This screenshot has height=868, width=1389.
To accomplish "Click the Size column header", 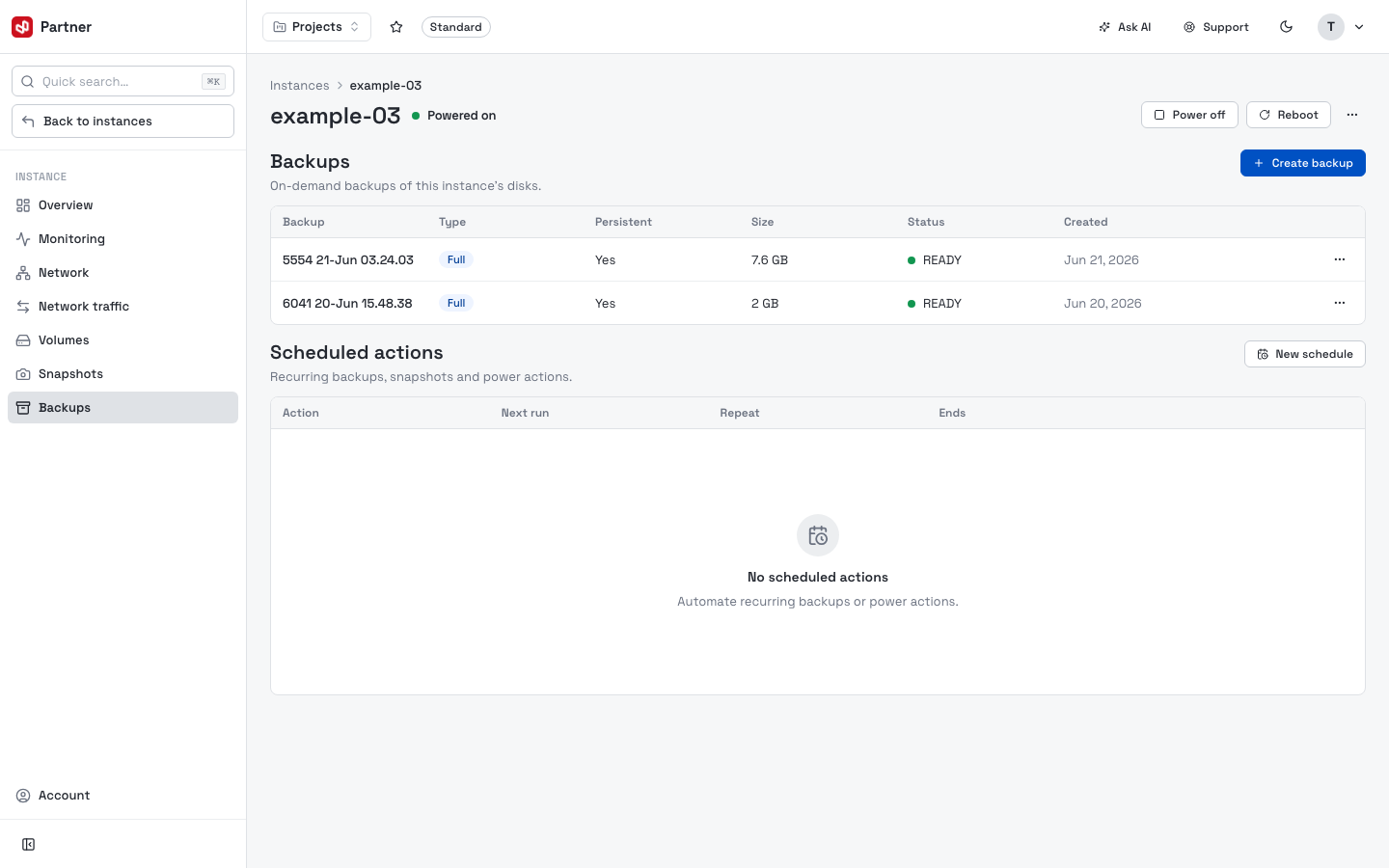I will point(763,222).
